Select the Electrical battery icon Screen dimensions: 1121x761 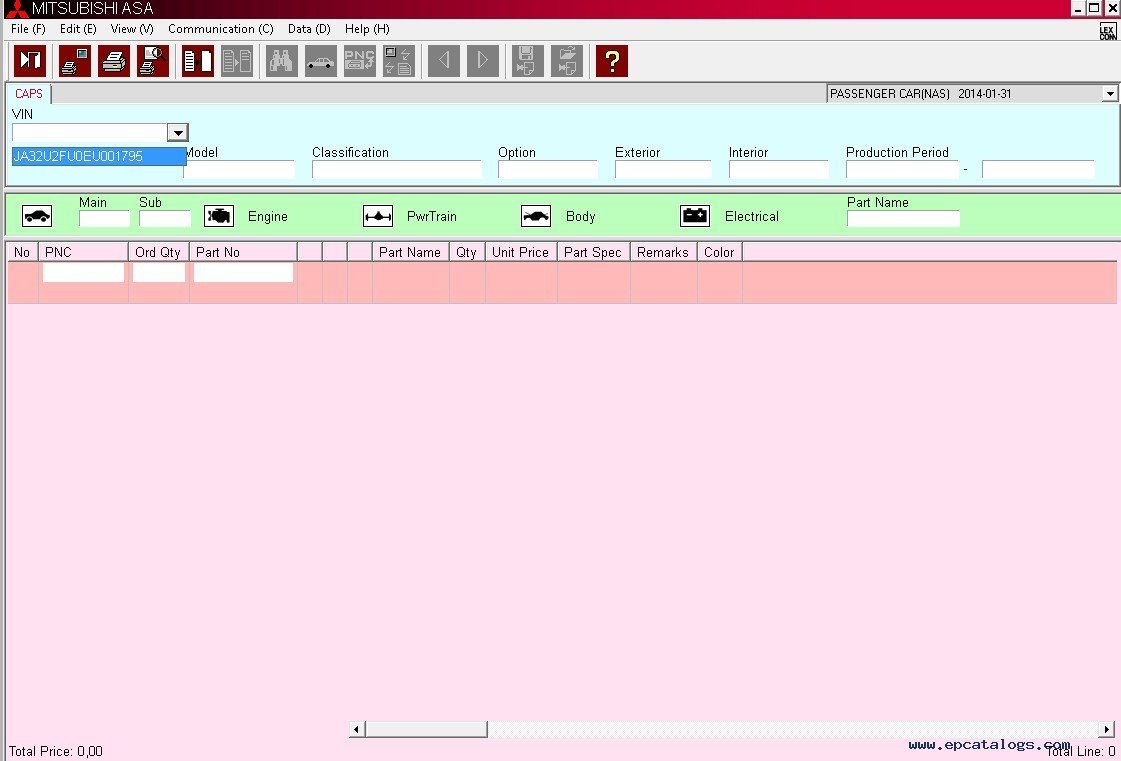point(695,216)
